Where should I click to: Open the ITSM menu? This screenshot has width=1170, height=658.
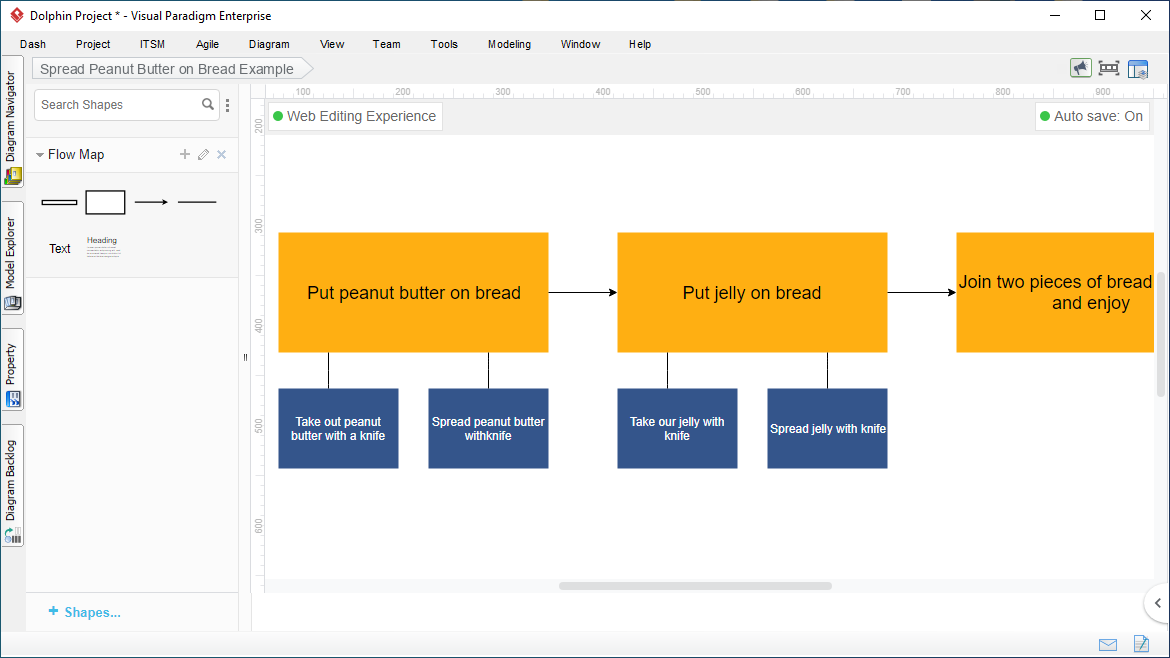152,44
